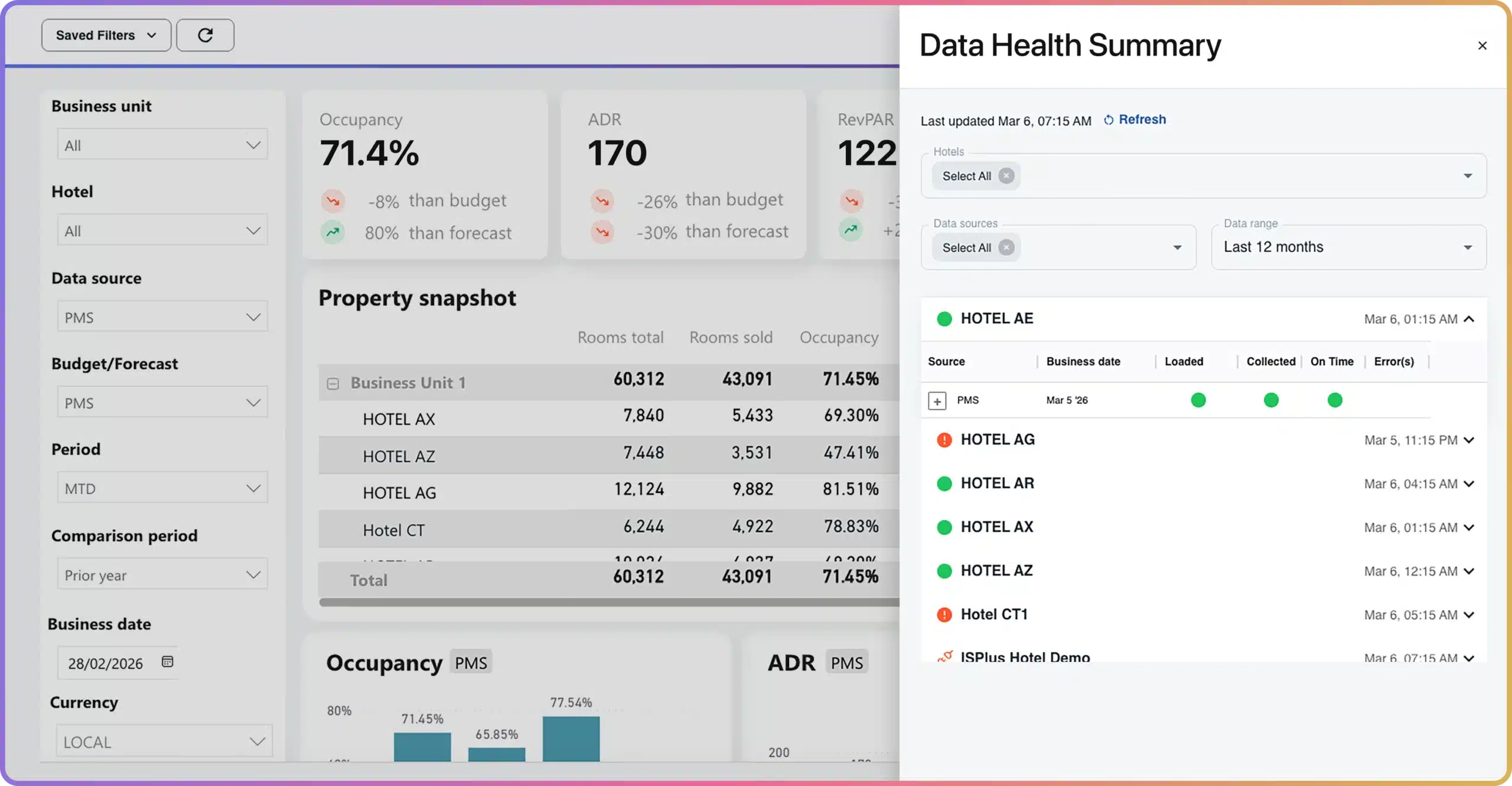Remove the Select All chip in Hotels
Image resolution: width=1512 pixels, height=786 pixels.
tap(1006, 176)
